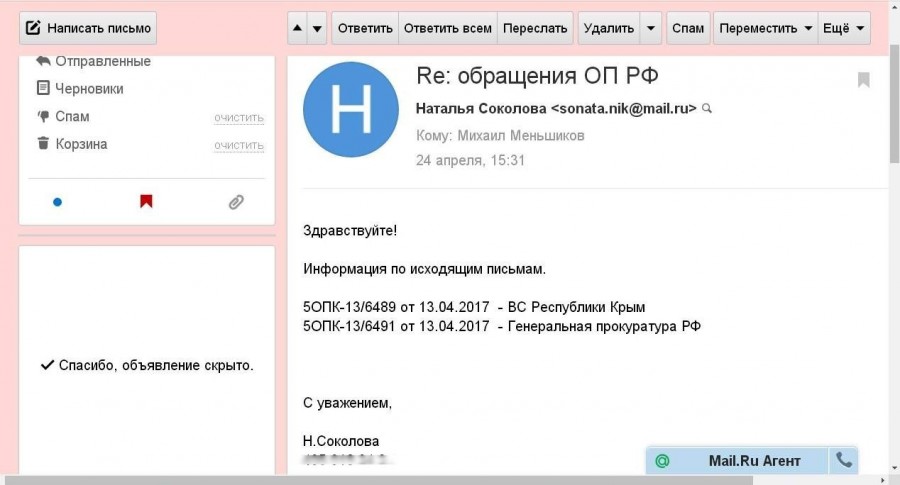This screenshot has height=485, width=900.
Task: Filter flagged messages with the red bookmark
Action: point(146,202)
